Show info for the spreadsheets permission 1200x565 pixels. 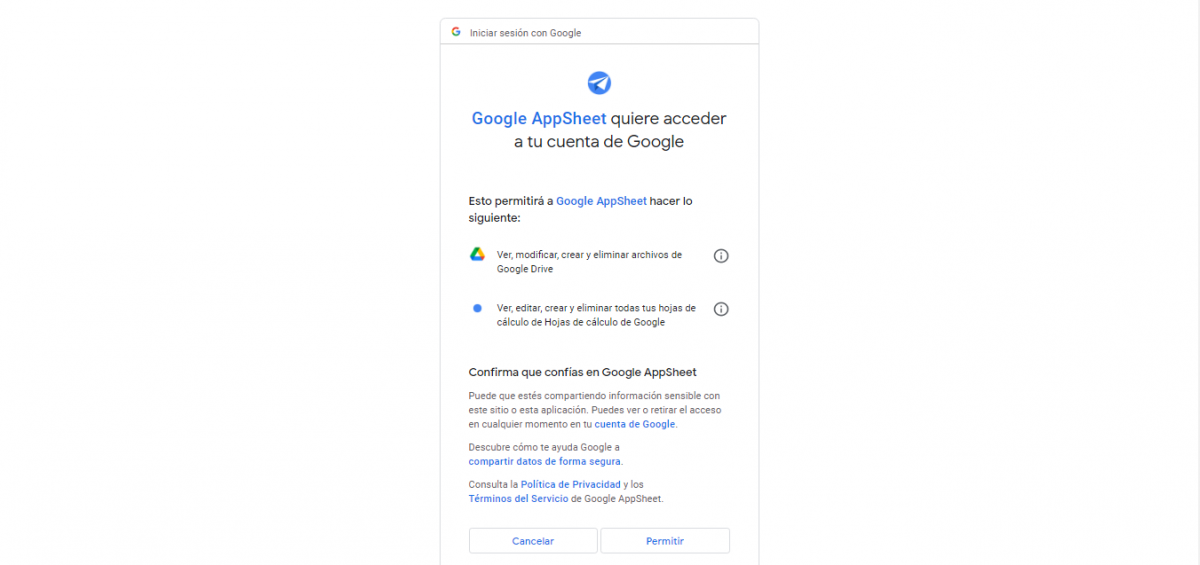[x=721, y=309]
